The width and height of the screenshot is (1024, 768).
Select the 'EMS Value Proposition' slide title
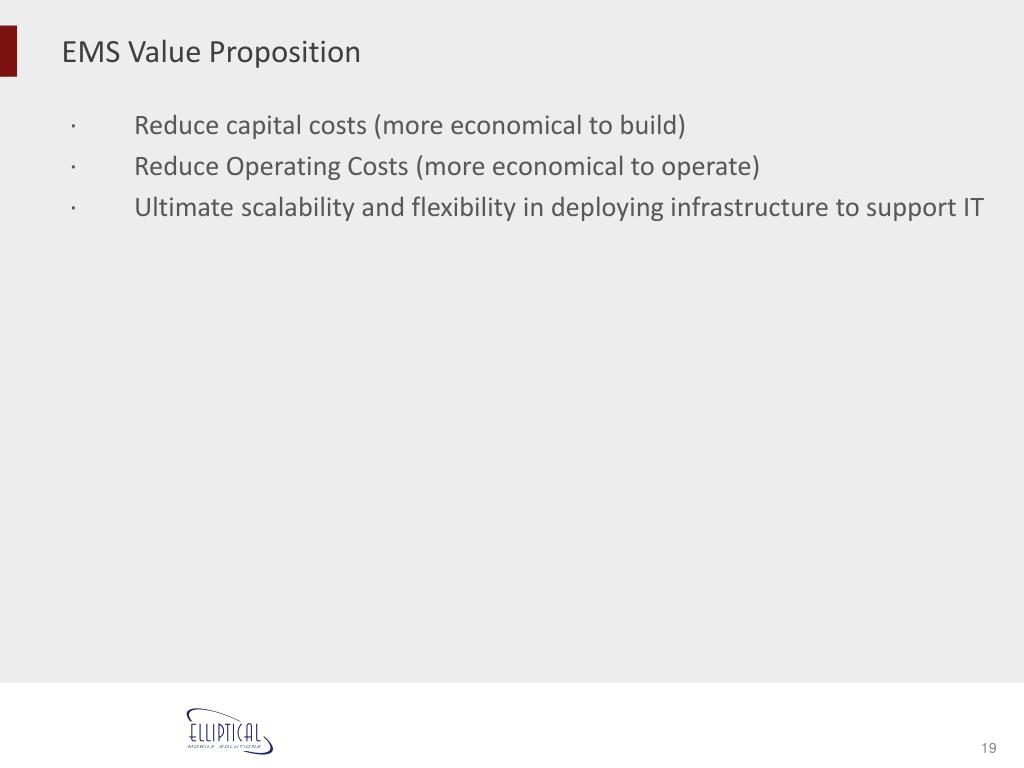coord(211,52)
